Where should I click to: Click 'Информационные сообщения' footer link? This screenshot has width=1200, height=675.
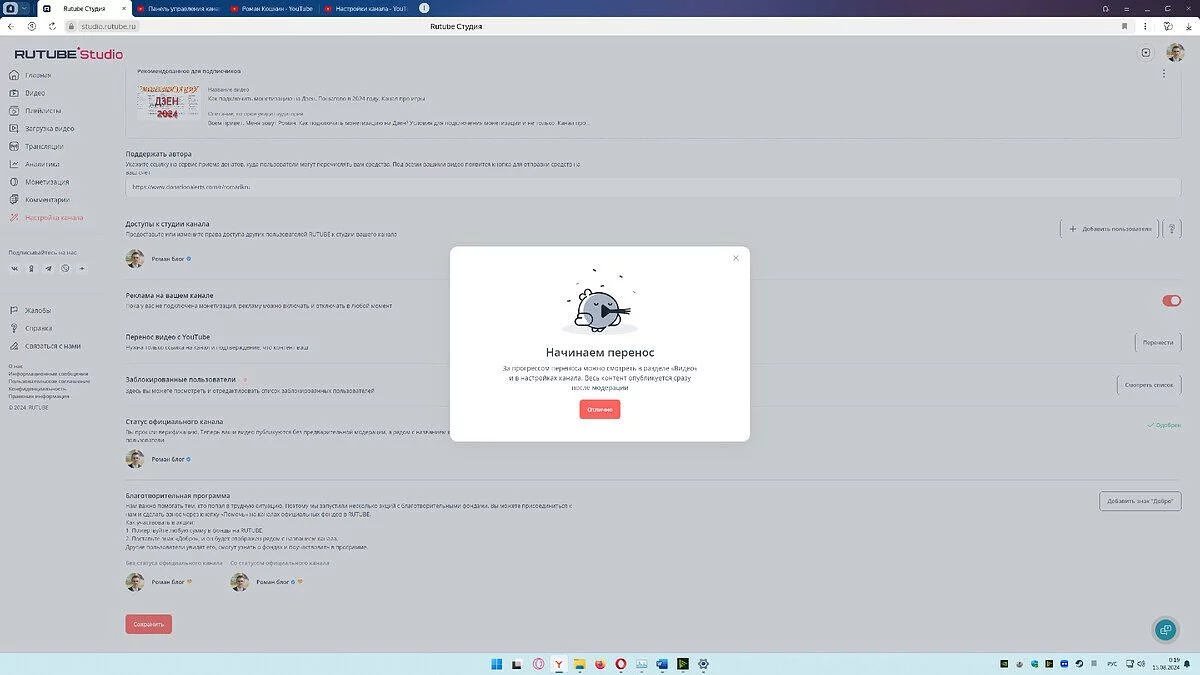[48, 374]
